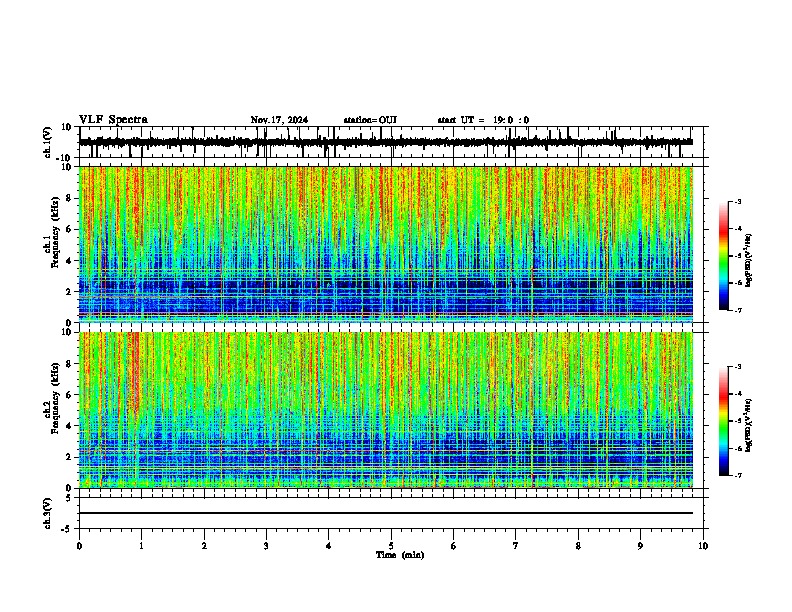The image size is (792, 612).
Task: Click the log(PSD) unit label beside ch.2 color bar
Action: click(x=749, y=425)
